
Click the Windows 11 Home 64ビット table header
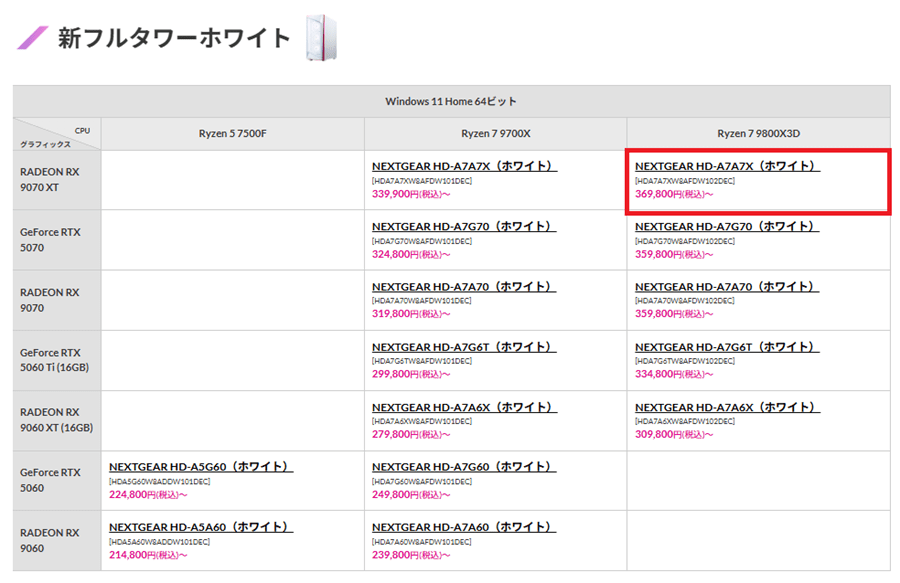[x=451, y=102]
